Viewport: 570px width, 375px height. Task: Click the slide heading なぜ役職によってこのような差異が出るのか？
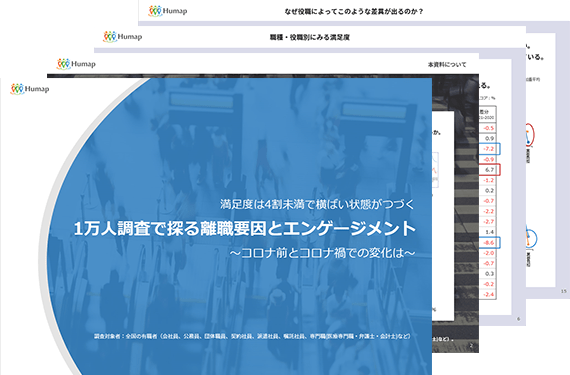click(x=354, y=12)
